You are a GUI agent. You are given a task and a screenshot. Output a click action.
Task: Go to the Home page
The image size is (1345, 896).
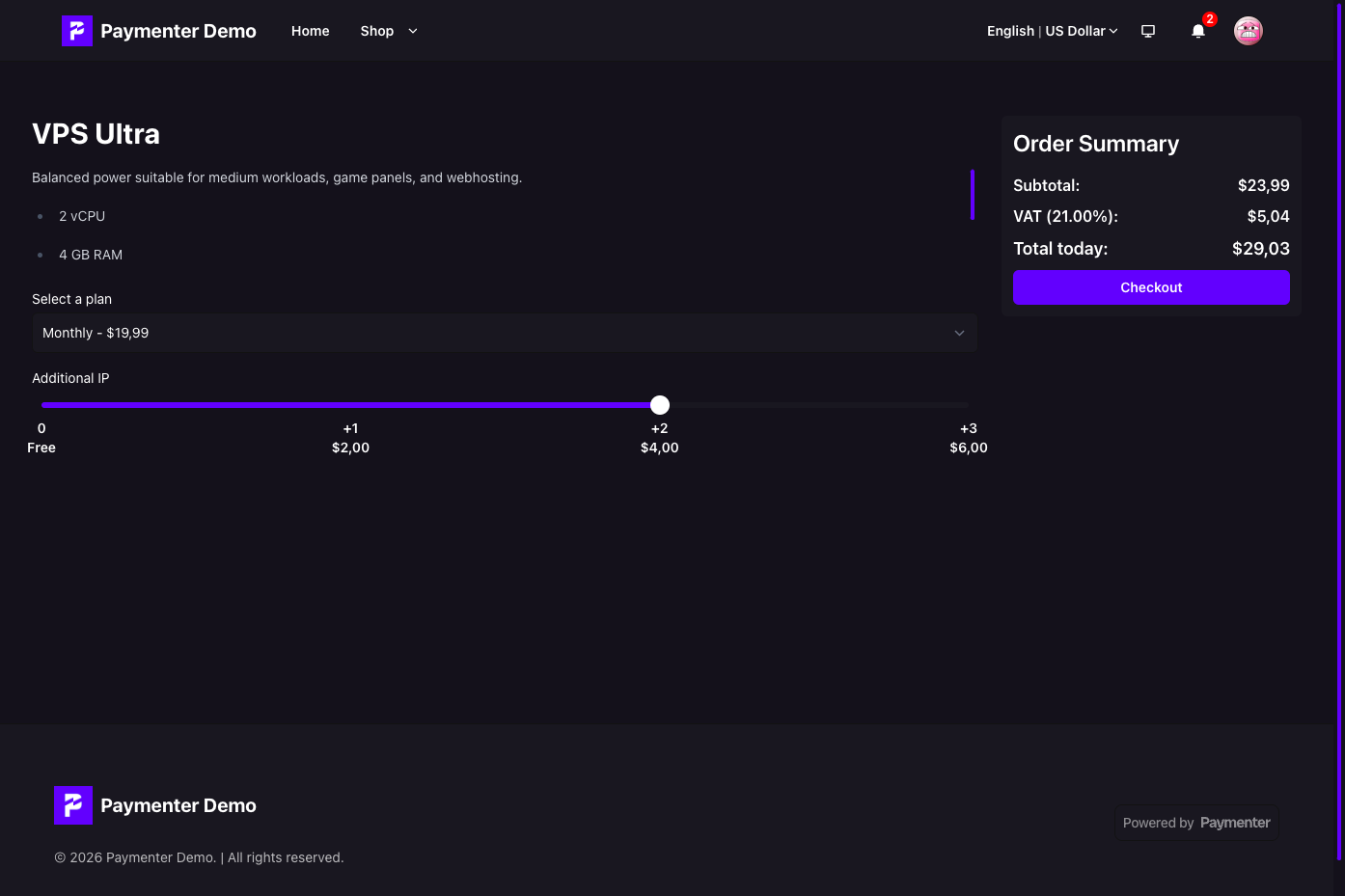[x=311, y=31]
